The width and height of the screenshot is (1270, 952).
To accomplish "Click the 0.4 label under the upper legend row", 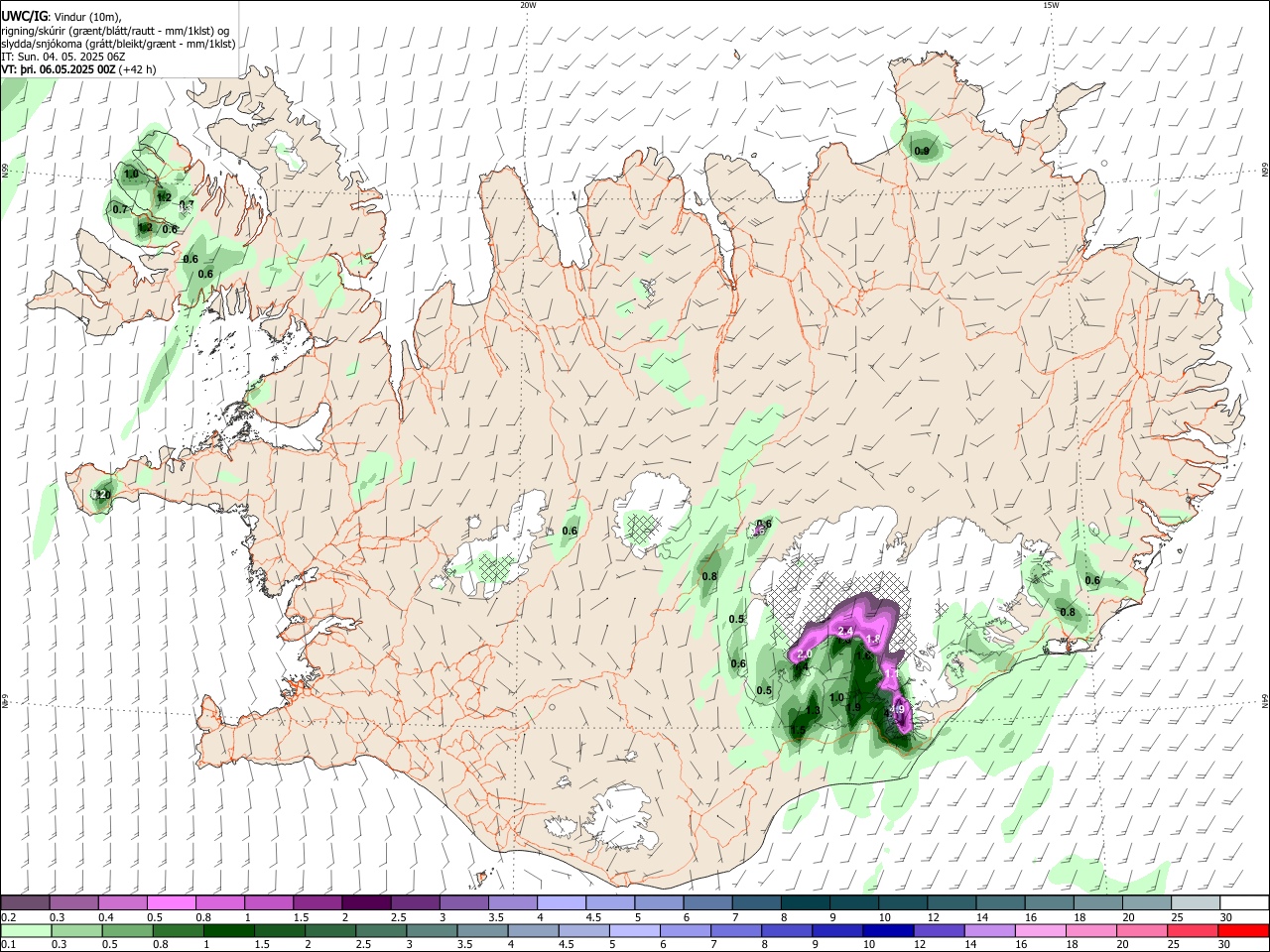I will click(105, 917).
